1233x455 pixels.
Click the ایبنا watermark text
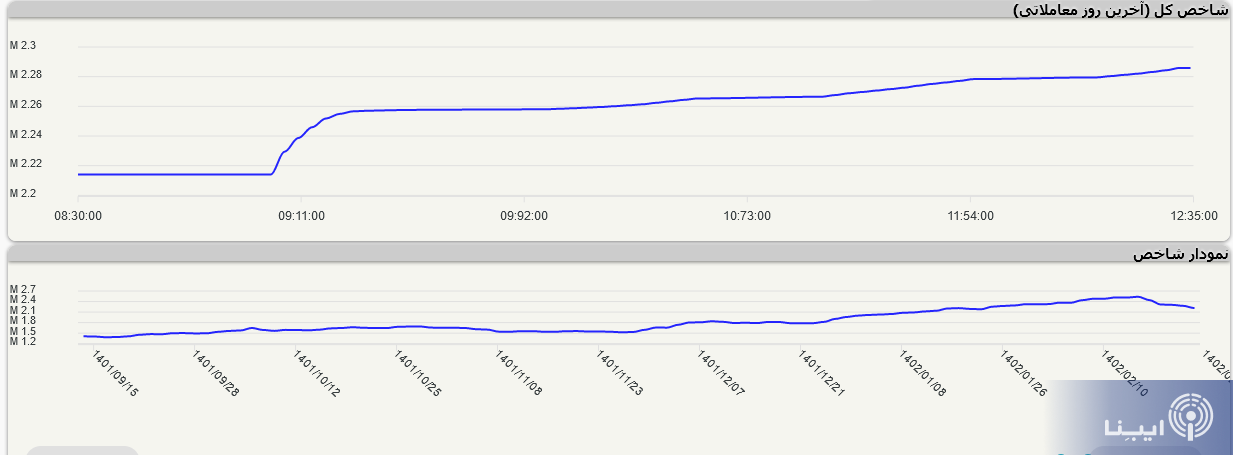(x=1135, y=425)
